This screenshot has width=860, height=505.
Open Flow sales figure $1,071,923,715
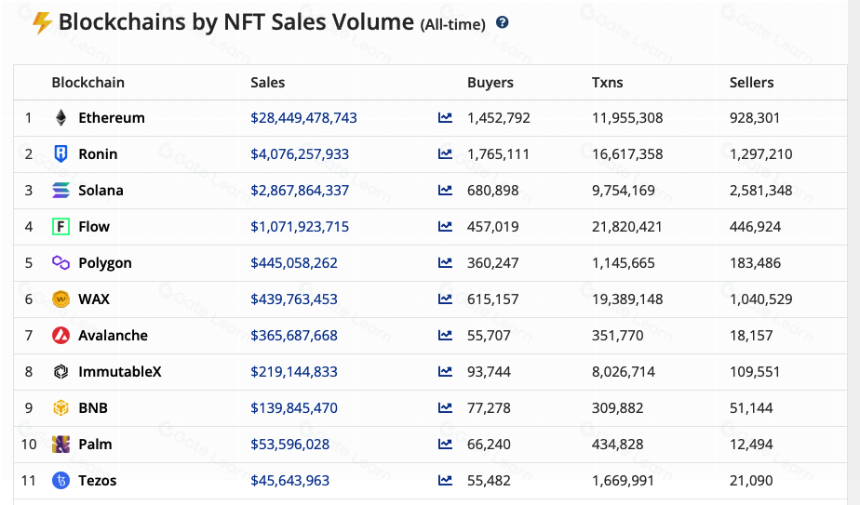tap(299, 226)
